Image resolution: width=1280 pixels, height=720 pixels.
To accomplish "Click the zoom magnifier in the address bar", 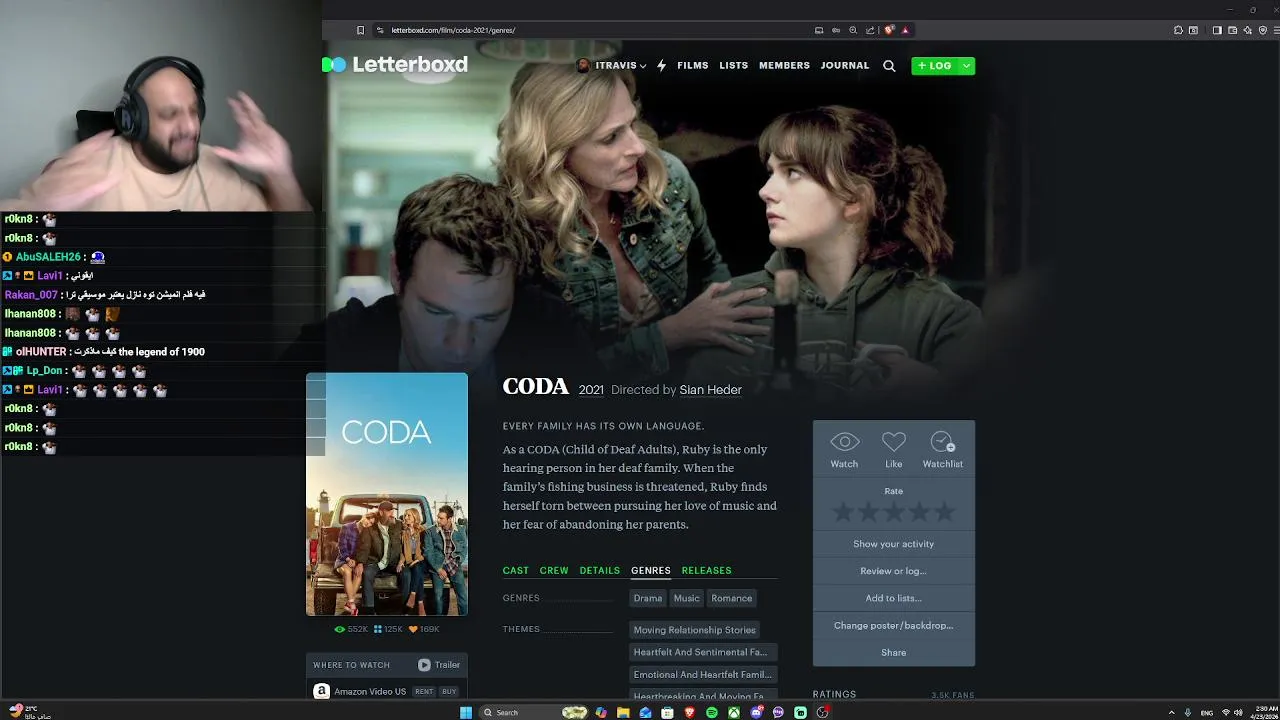I will (x=853, y=30).
